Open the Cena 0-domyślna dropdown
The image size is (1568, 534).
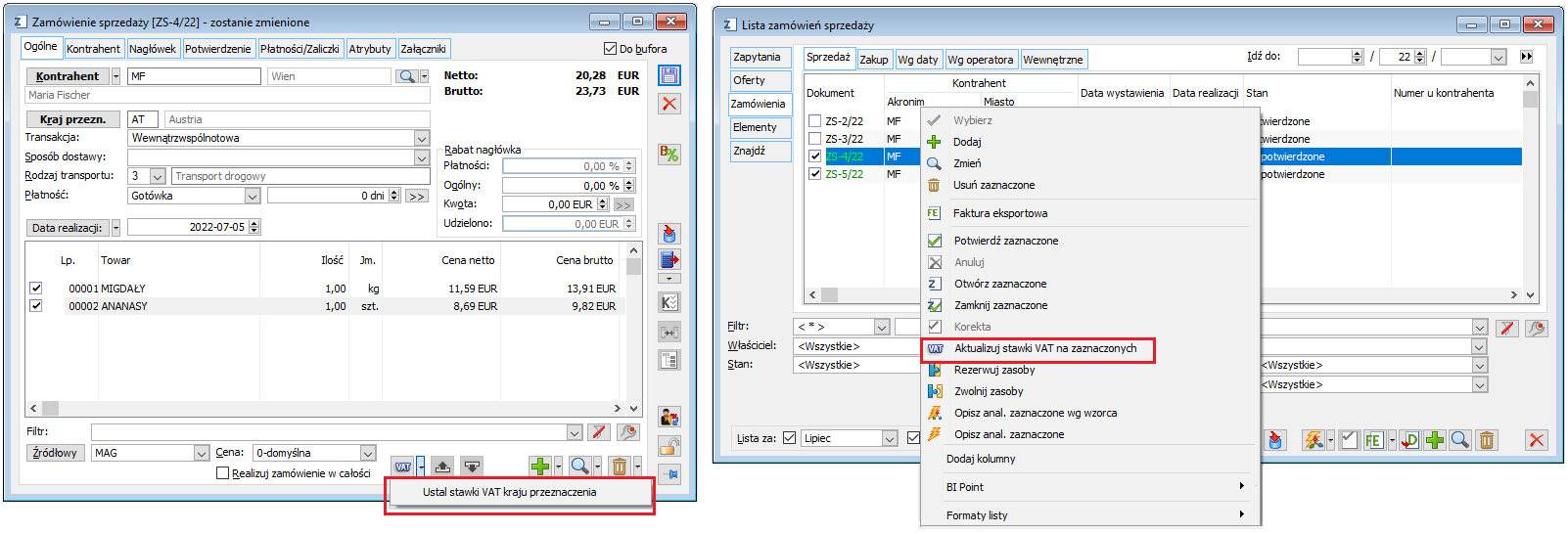click(368, 453)
